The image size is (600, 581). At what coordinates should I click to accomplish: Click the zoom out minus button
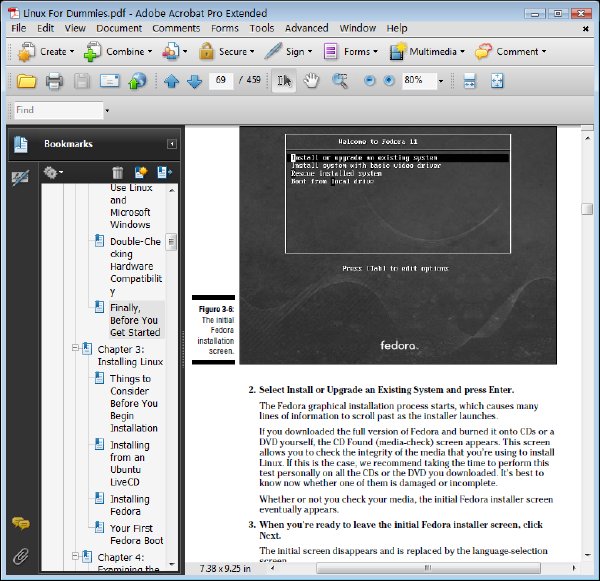point(369,80)
